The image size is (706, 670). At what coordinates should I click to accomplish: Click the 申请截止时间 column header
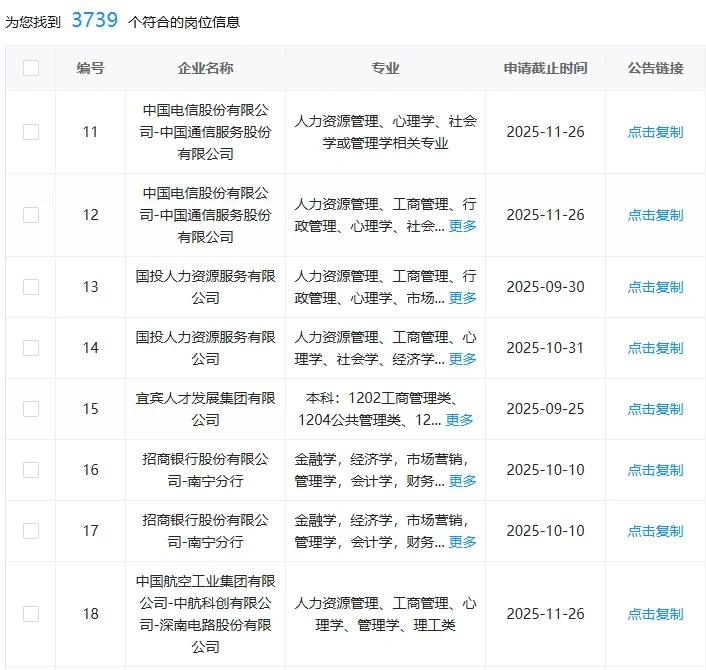tap(545, 68)
